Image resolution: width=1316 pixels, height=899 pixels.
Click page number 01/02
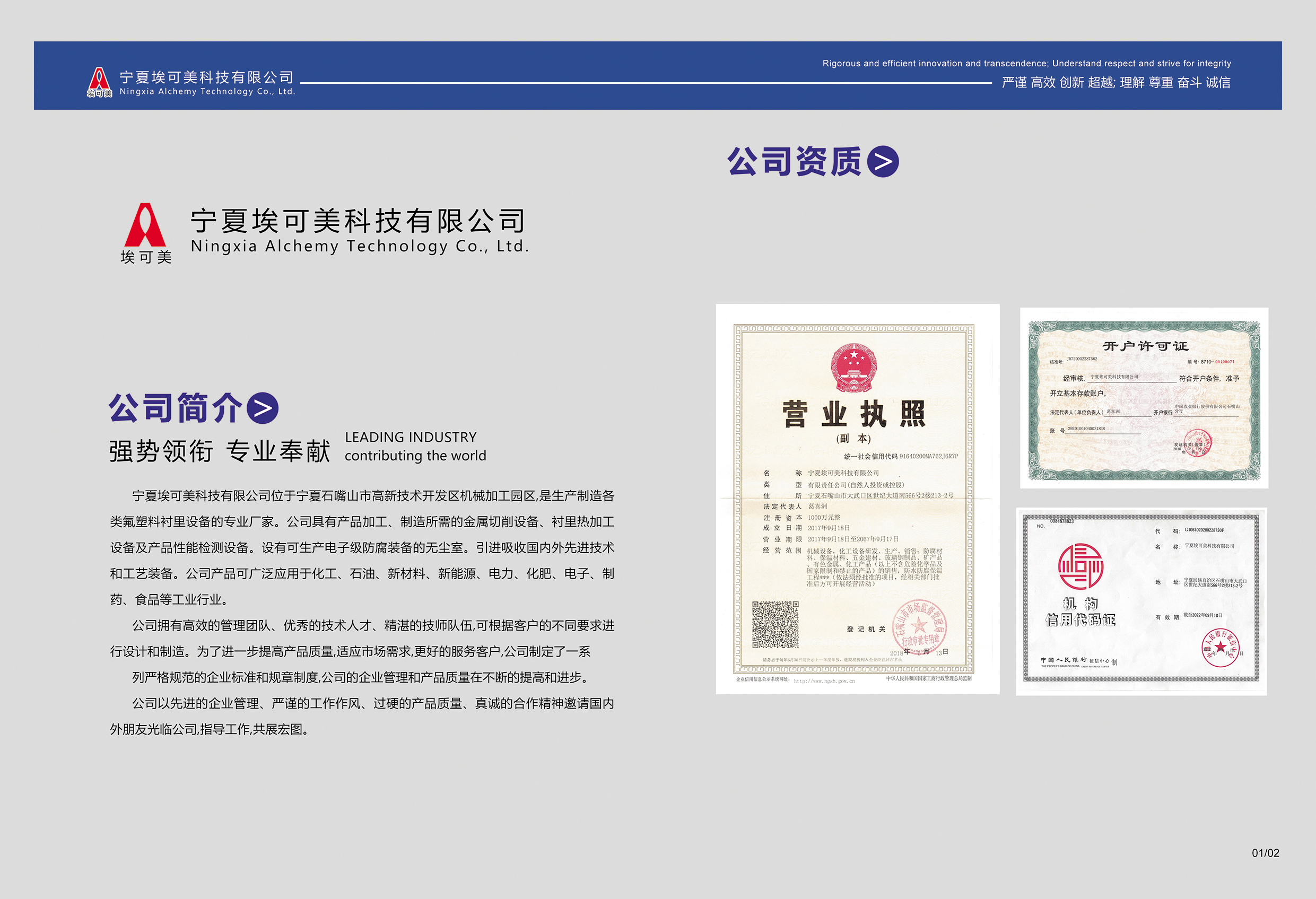pyautogui.click(x=1266, y=852)
